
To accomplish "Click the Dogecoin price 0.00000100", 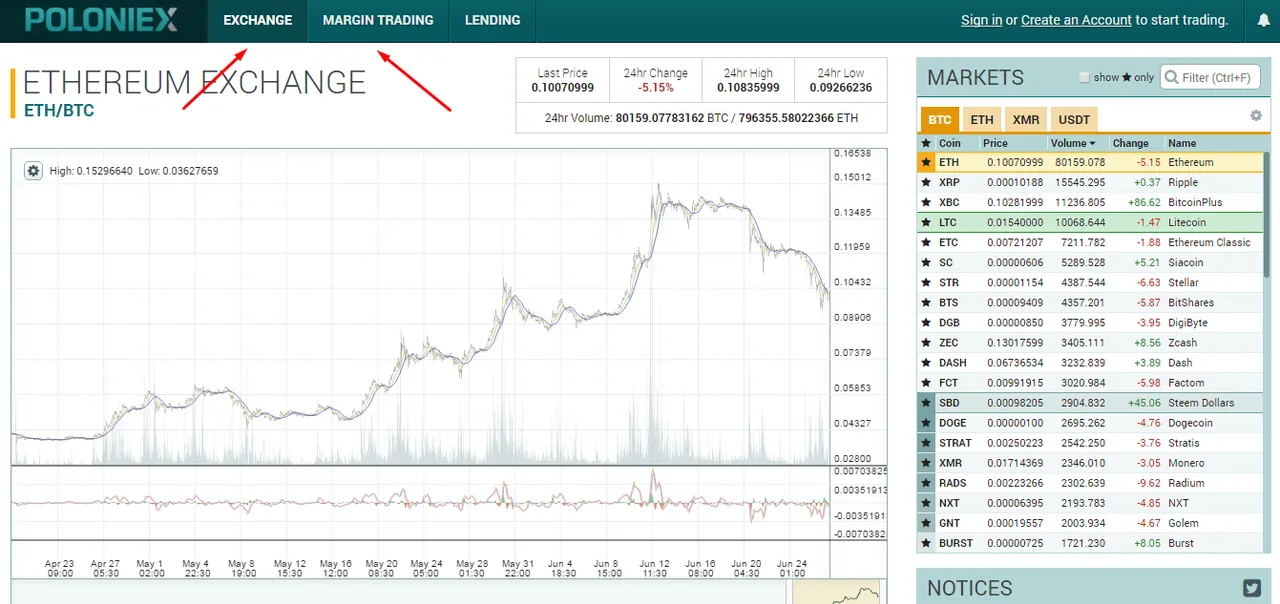I will pos(1015,422).
